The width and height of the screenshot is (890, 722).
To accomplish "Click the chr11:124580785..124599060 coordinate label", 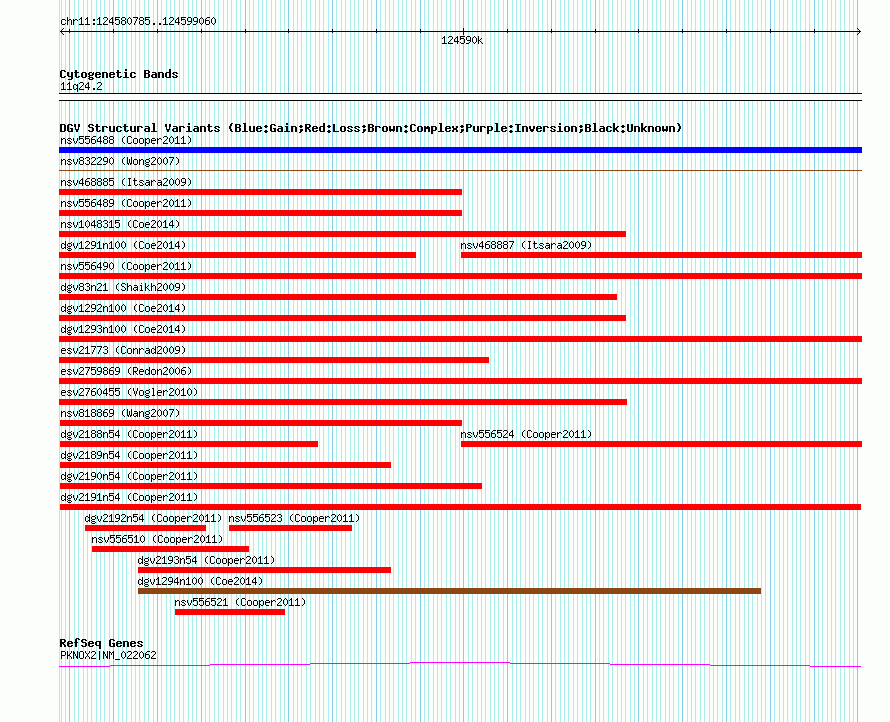I will [x=138, y=21].
